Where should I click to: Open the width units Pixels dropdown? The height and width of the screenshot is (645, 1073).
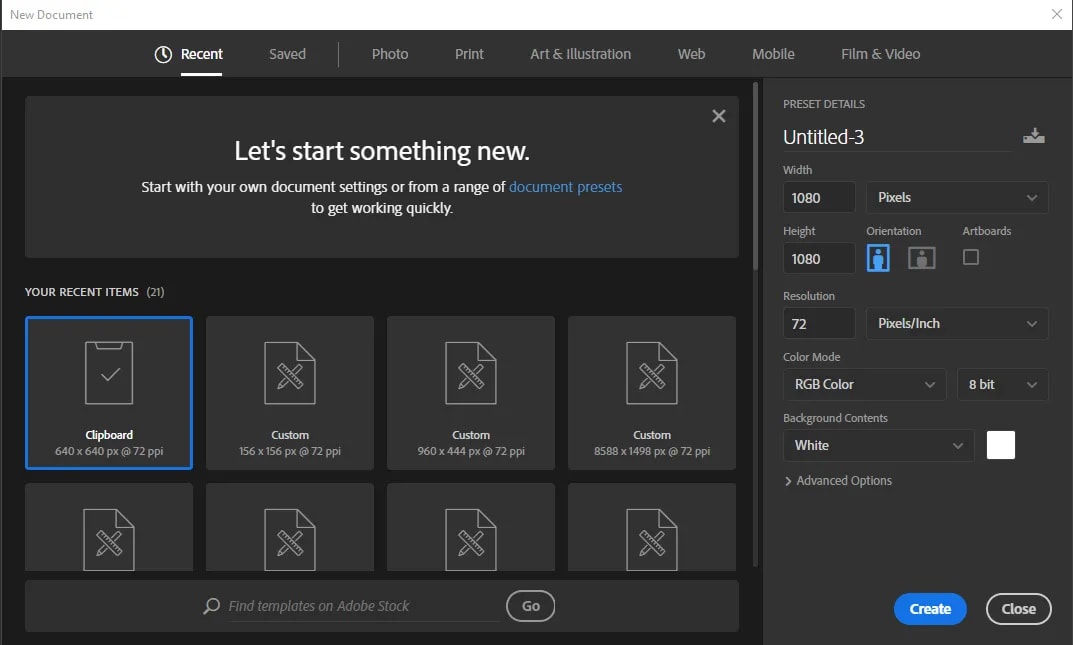957,198
